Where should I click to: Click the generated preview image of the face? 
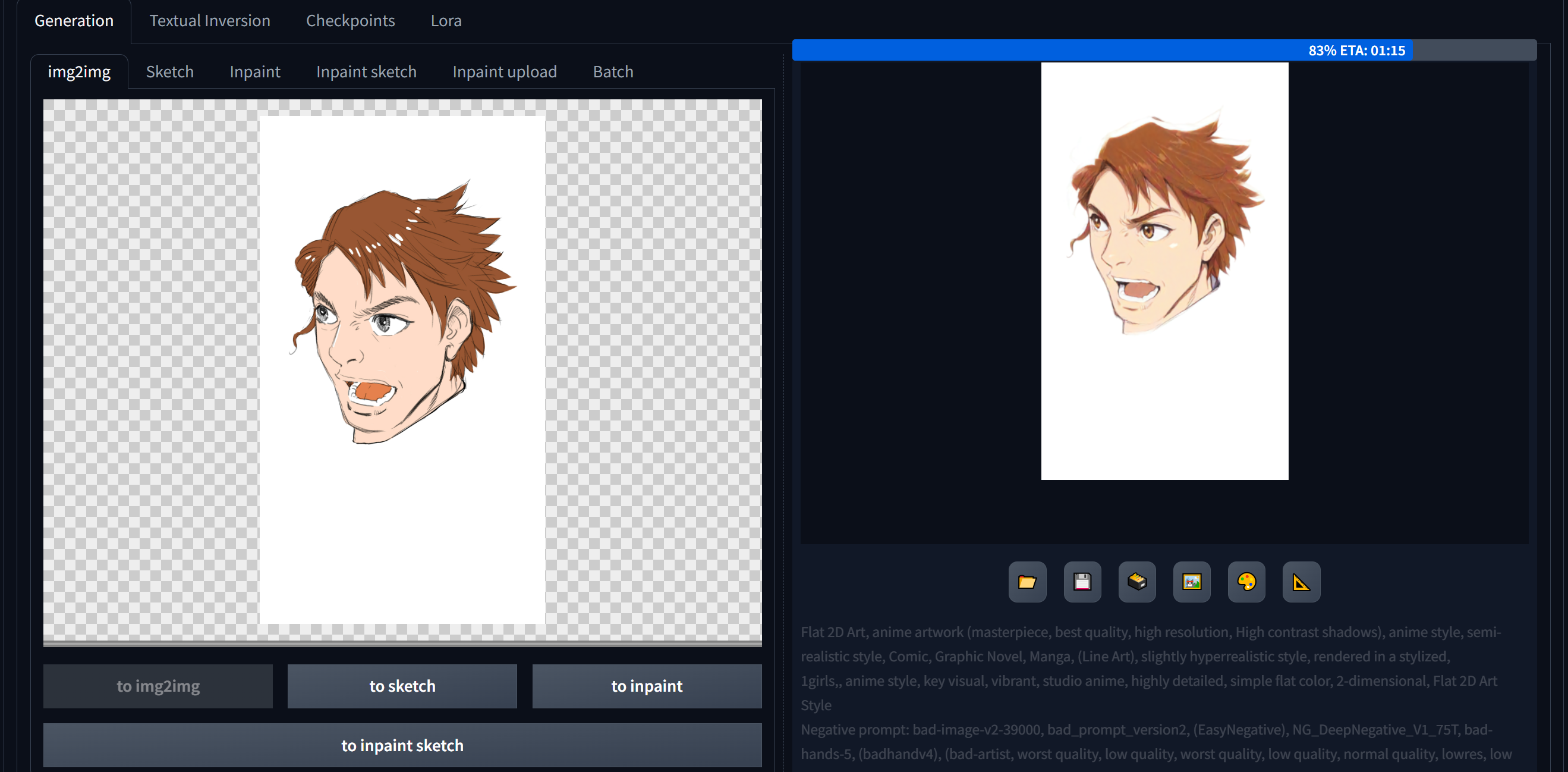pos(1164,271)
